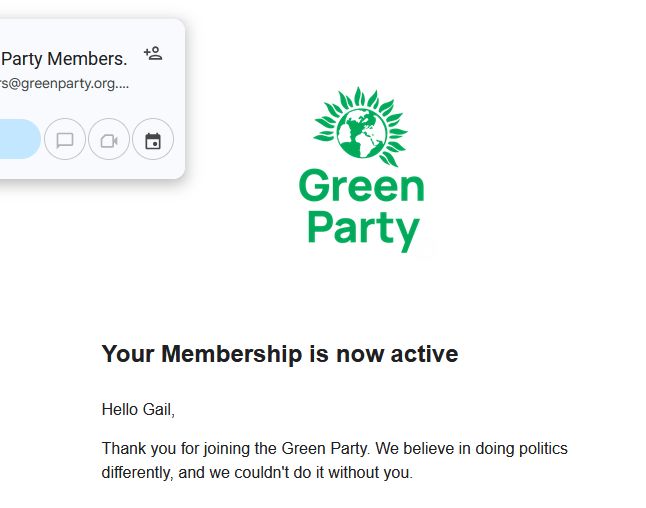The height and width of the screenshot is (508, 646).
Task: Click the green 'Party' logo word
Action: [363, 230]
